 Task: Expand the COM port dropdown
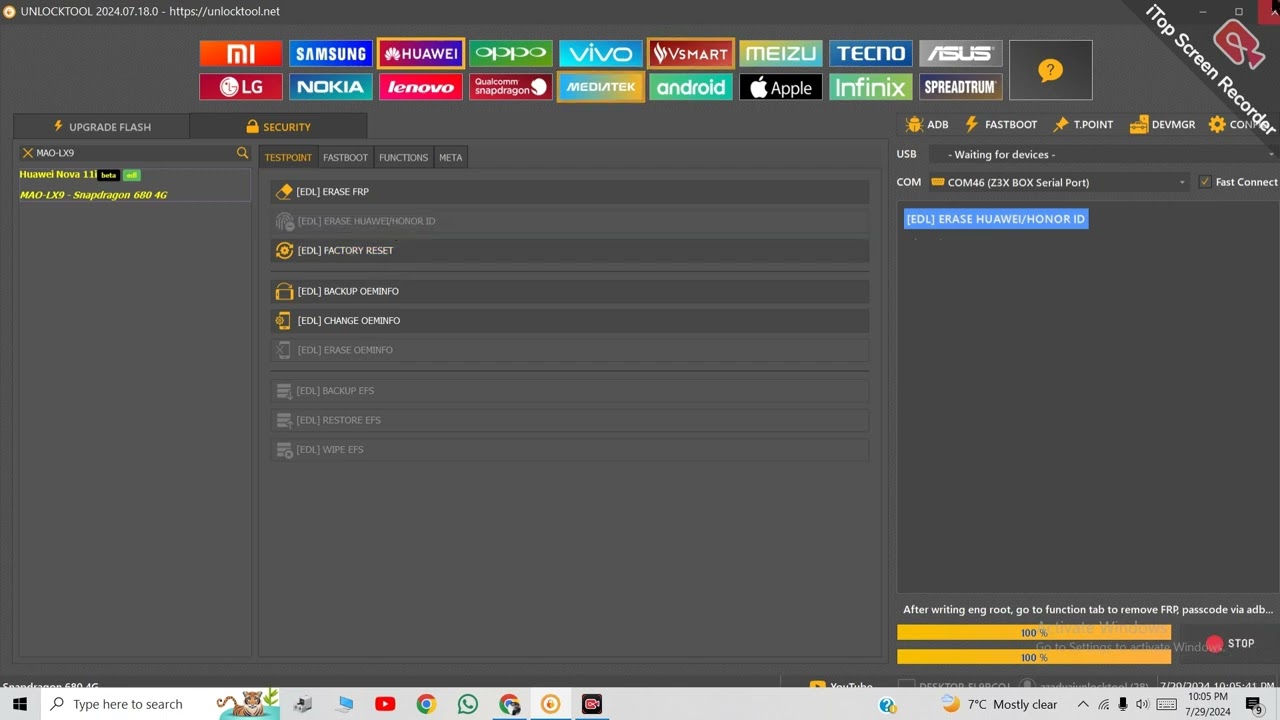(x=1181, y=182)
